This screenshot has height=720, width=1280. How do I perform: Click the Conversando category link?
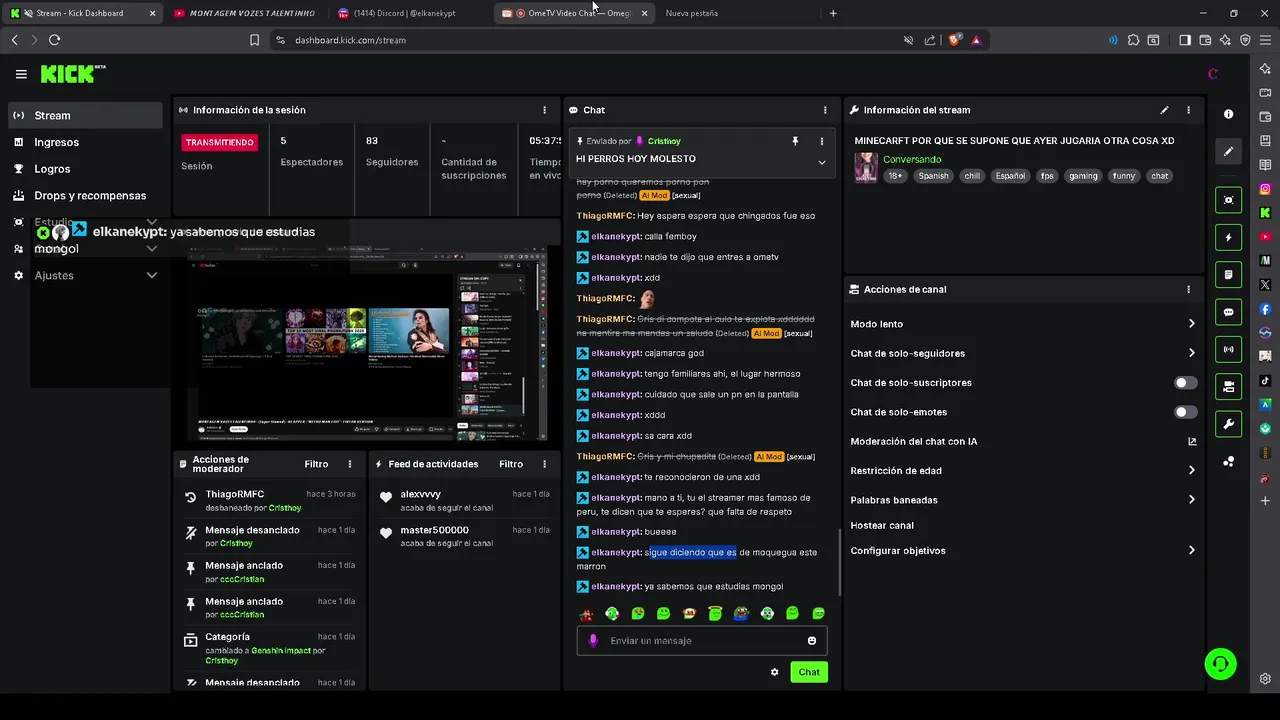[912, 160]
